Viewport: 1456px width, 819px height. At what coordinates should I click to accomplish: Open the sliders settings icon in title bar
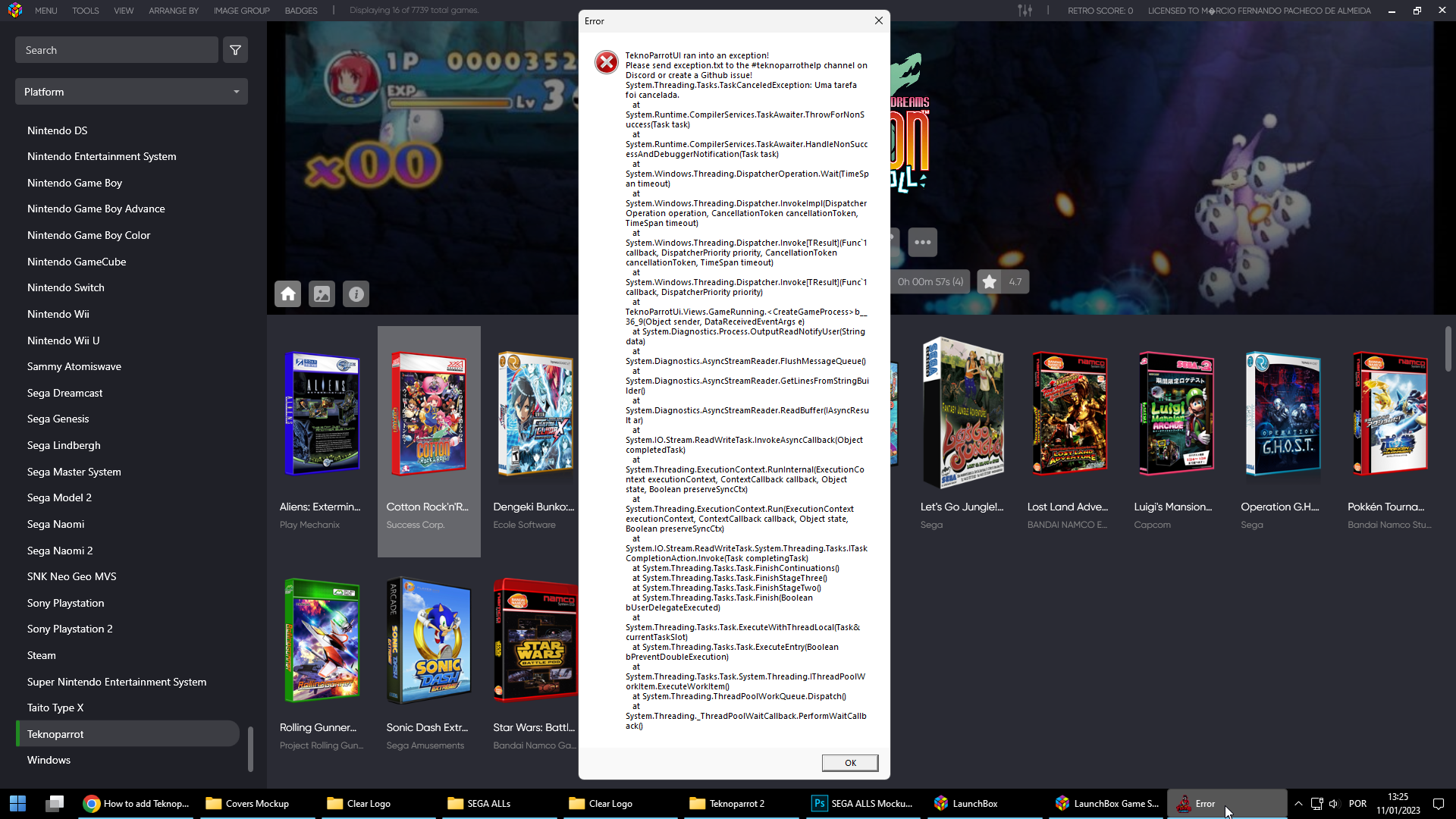coord(1025,11)
